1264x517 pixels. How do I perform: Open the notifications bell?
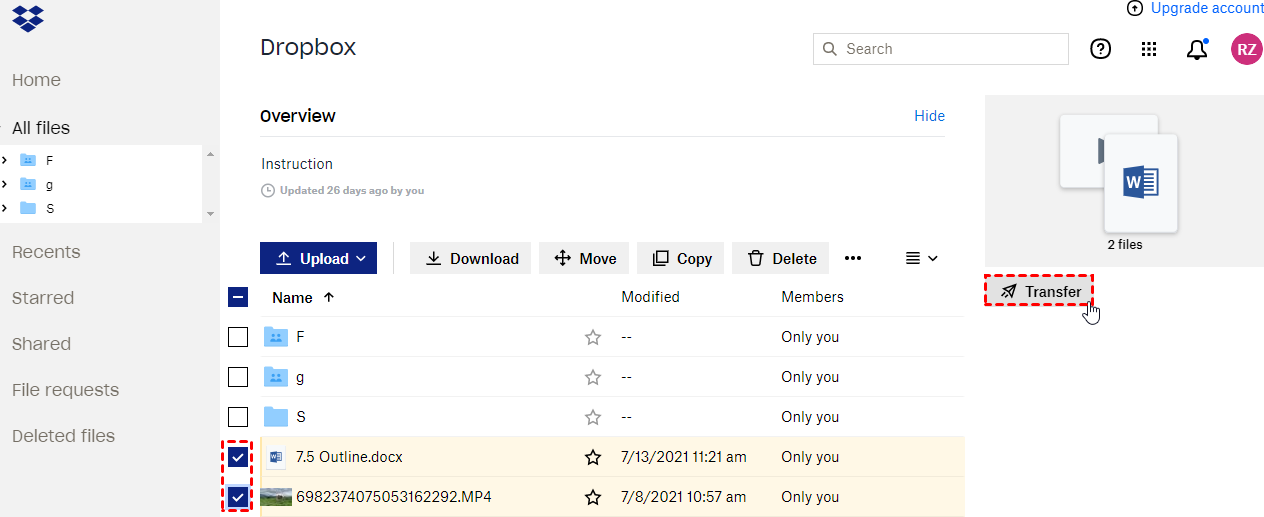1197,49
